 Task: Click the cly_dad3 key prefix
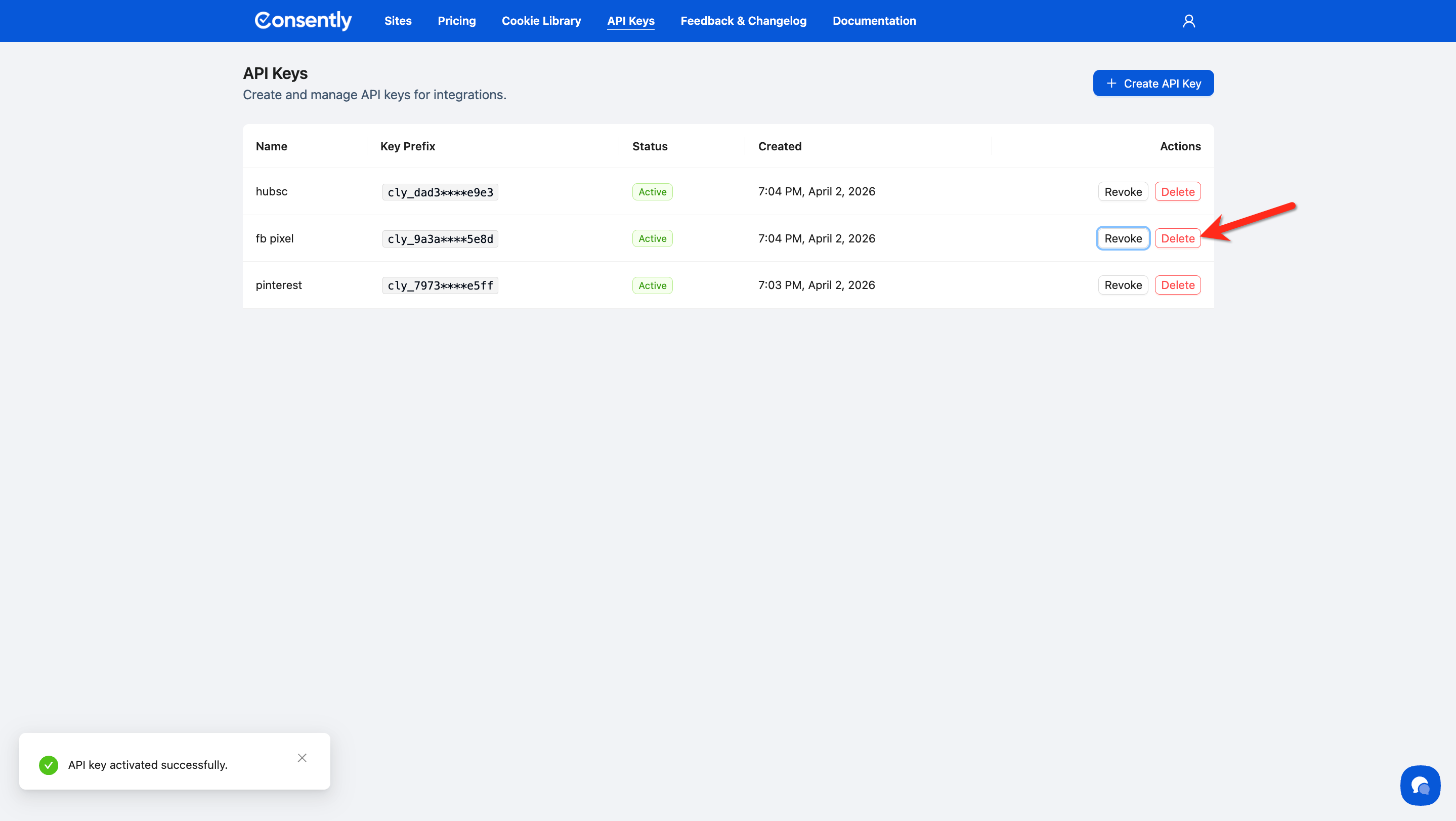(x=440, y=192)
